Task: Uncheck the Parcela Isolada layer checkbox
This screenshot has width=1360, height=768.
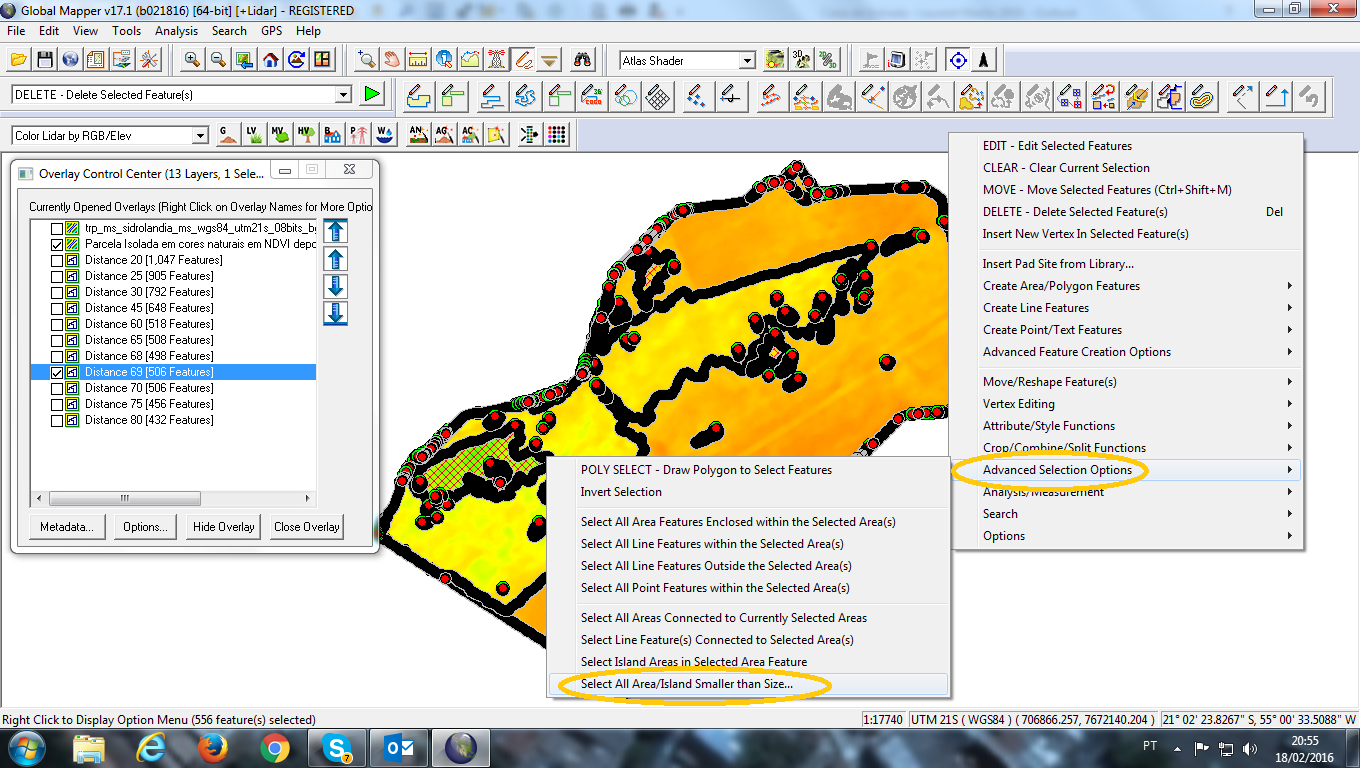Action: (x=57, y=244)
